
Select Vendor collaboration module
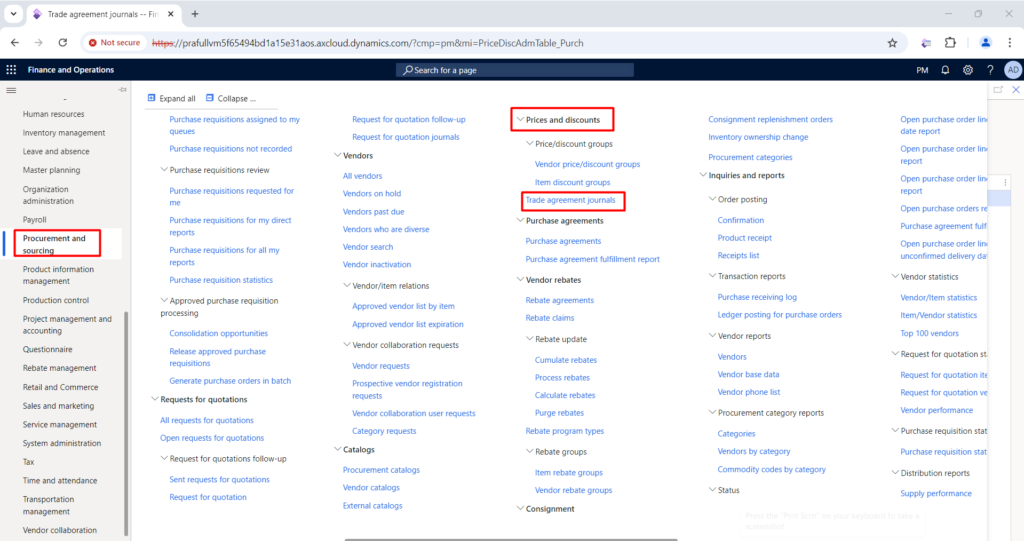coord(59,530)
